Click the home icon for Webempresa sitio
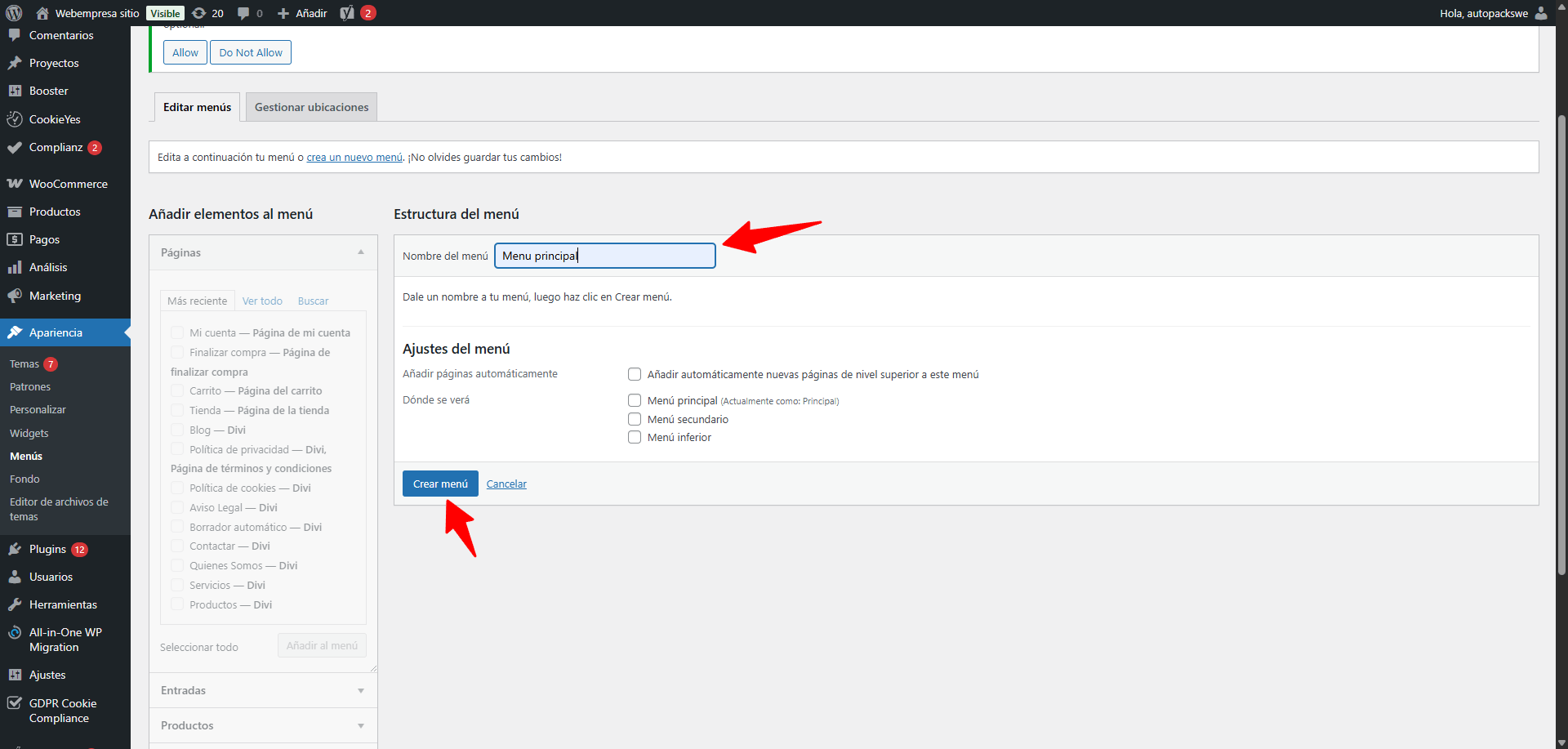 click(x=42, y=13)
